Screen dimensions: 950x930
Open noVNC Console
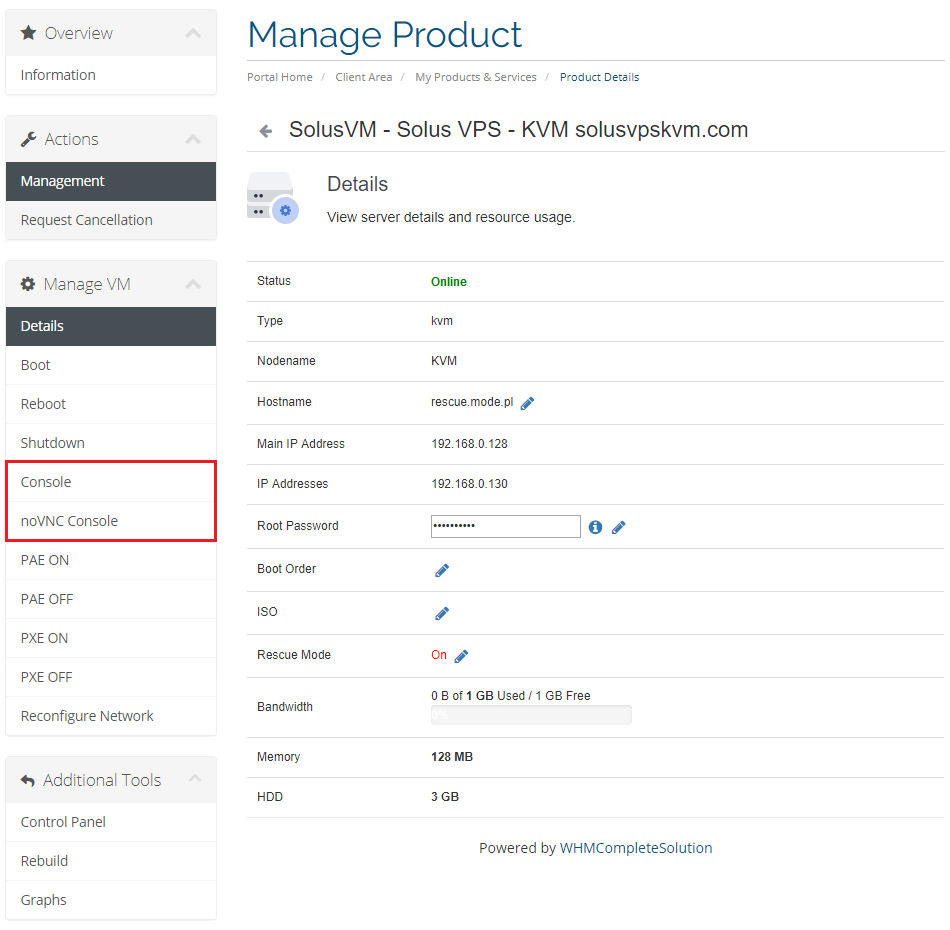(111, 521)
